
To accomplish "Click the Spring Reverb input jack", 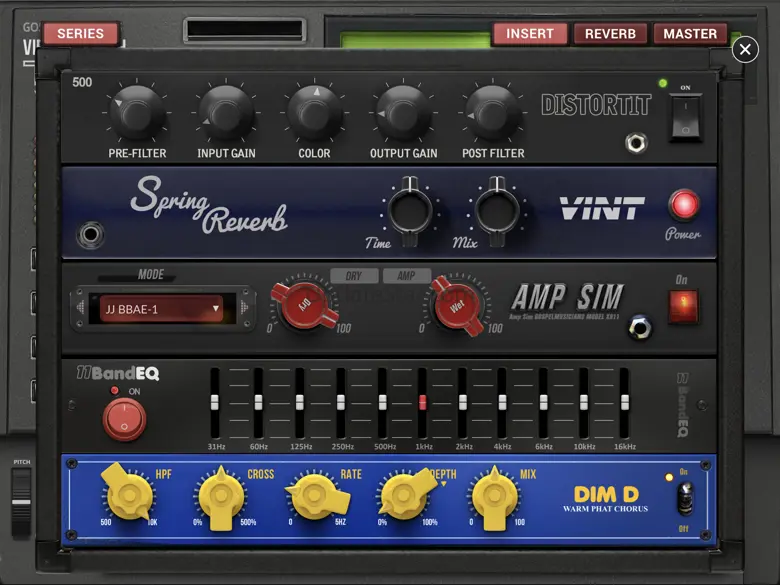I will point(91,234).
